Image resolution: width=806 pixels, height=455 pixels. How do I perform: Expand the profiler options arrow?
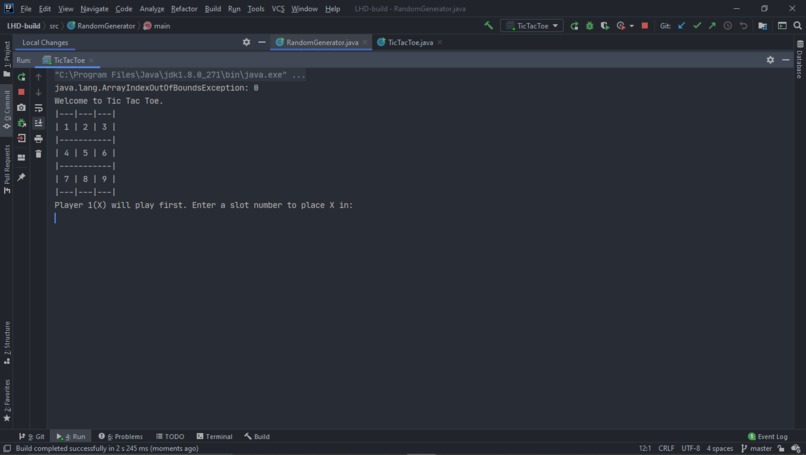[632, 26]
